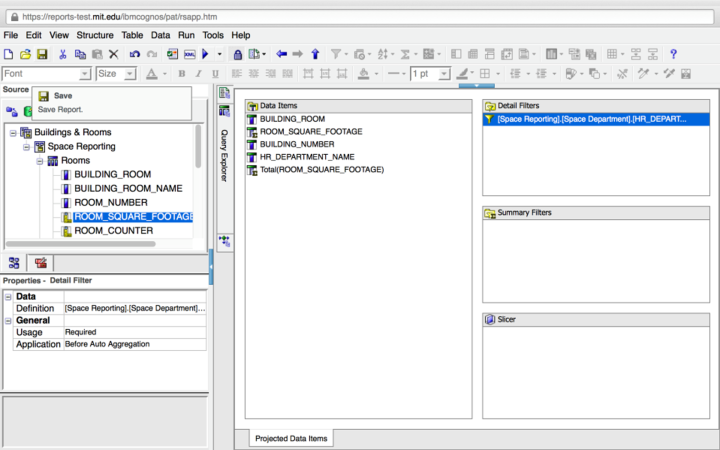Toggle Underline text formatting
This screenshot has height=450, width=720.
212,74
